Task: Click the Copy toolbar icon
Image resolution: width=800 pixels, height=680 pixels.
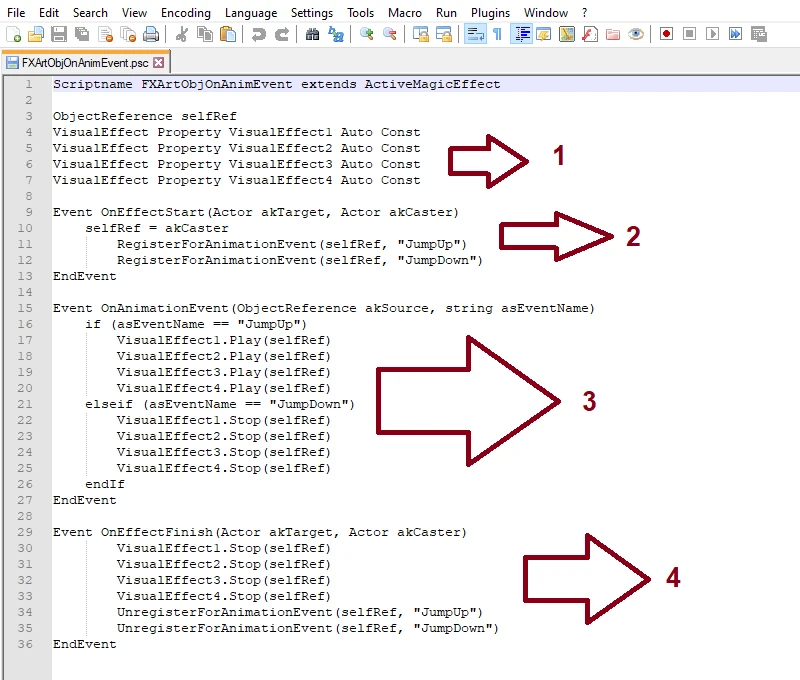Action: point(205,34)
